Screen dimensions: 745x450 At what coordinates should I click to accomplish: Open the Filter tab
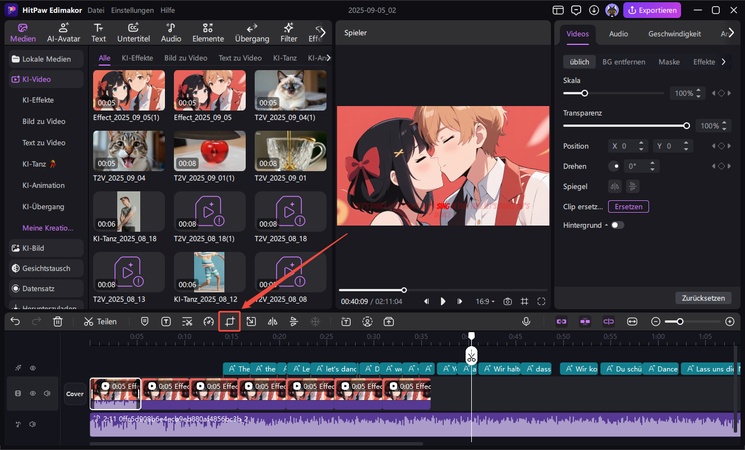pos(288,33)
